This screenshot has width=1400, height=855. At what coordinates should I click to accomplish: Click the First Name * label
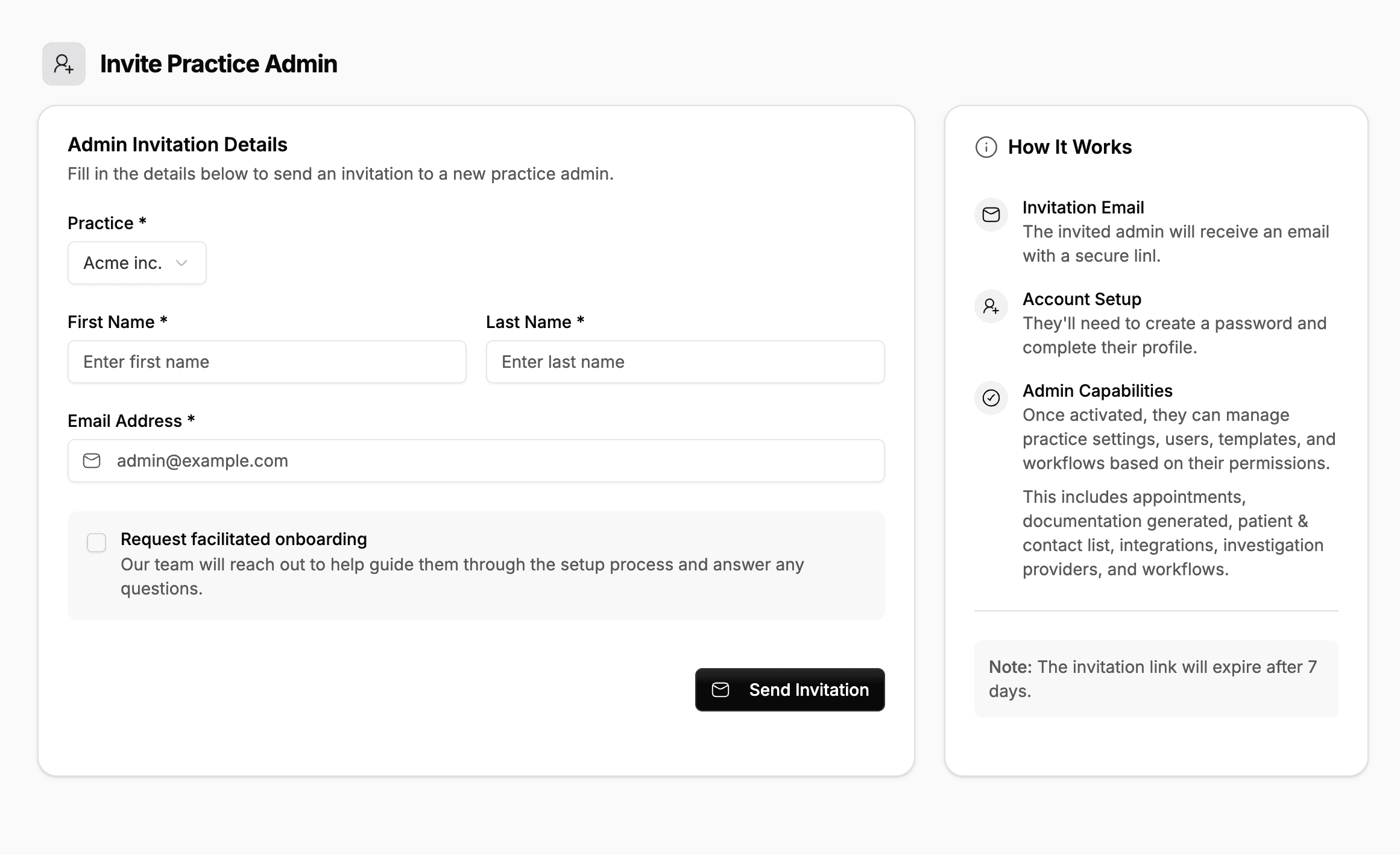click(118, 322)
